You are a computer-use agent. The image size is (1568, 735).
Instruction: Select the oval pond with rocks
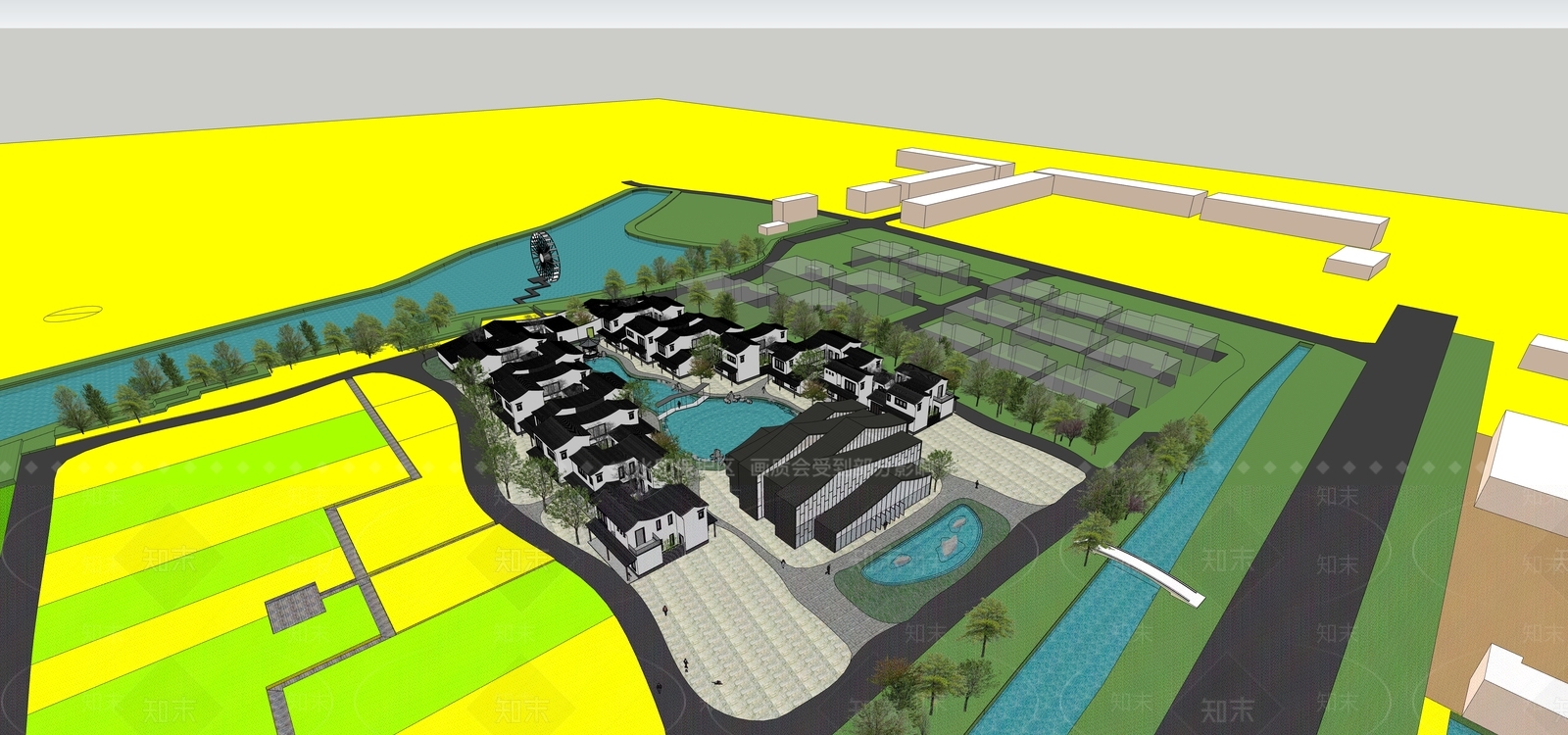click(922, 545)
